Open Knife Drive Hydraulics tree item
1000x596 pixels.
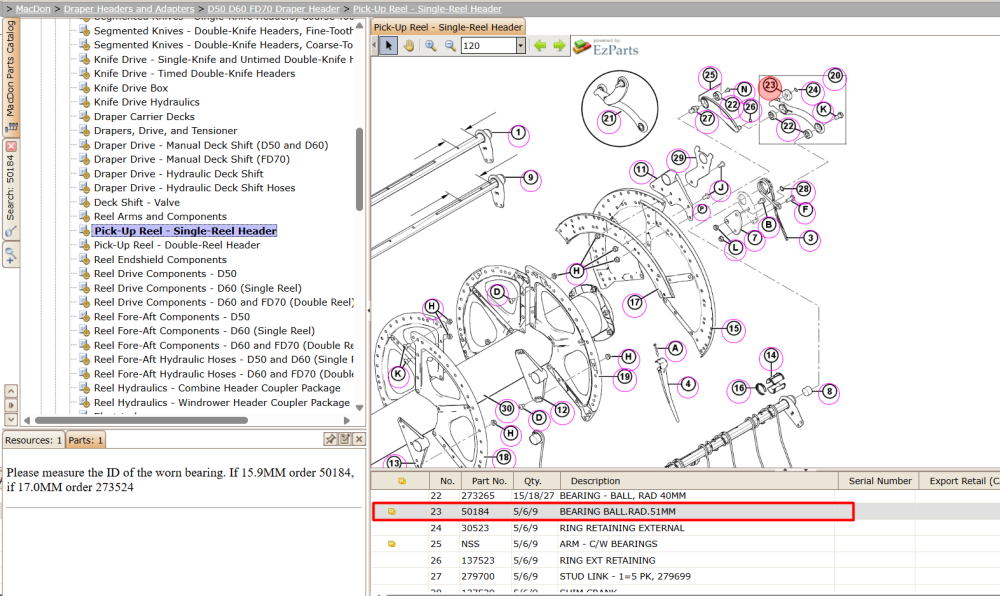tap(147, 102)
